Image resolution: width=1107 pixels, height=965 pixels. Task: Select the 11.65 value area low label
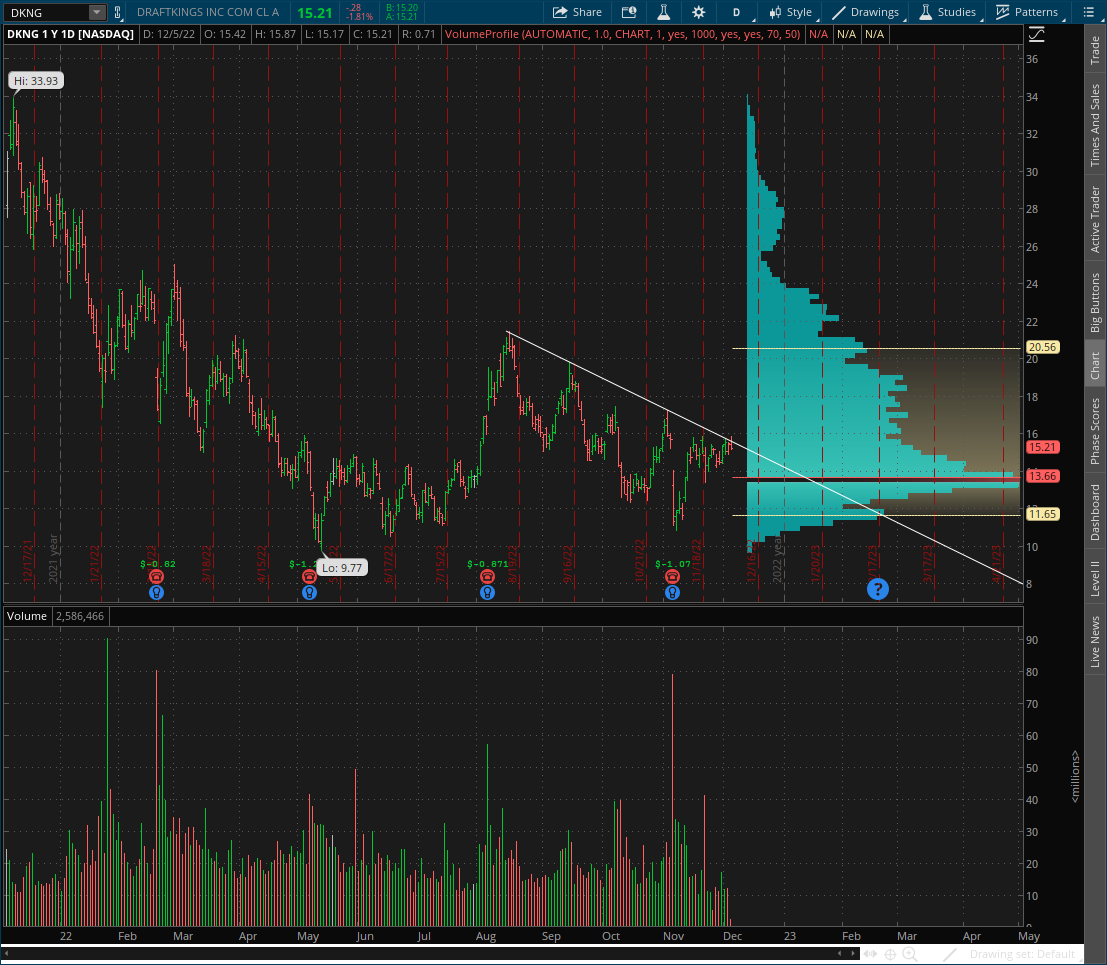pyautogui.click(x=1043, y=514)
